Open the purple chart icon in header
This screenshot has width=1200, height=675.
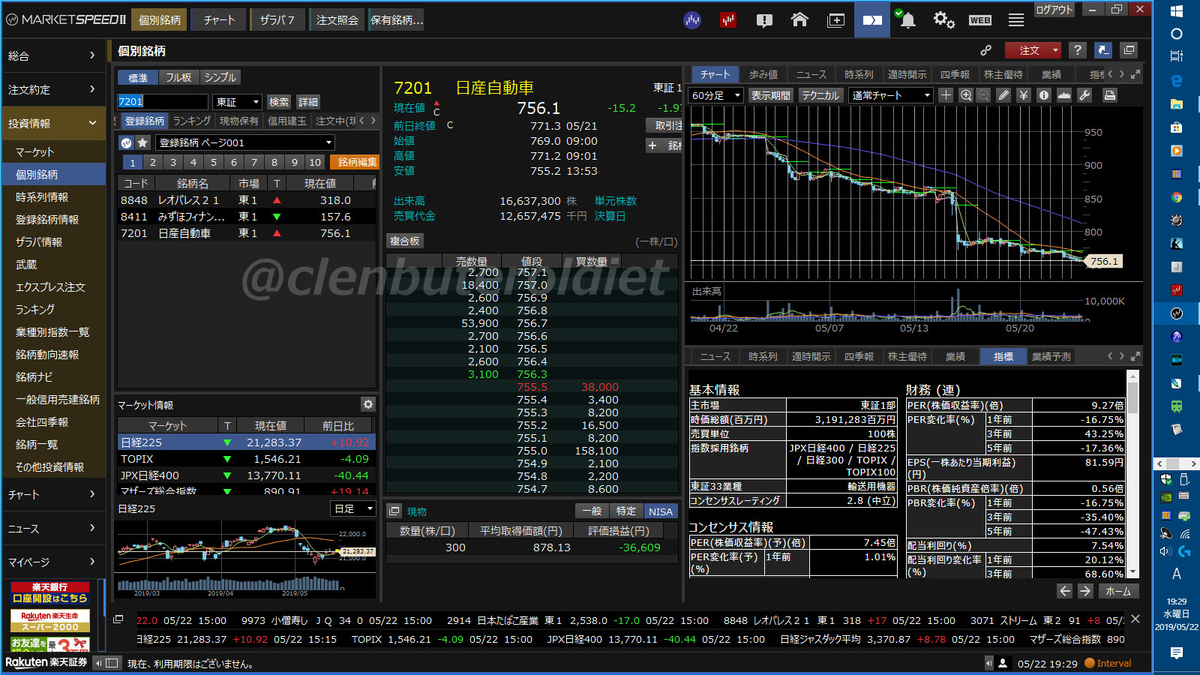pos(692,19)
